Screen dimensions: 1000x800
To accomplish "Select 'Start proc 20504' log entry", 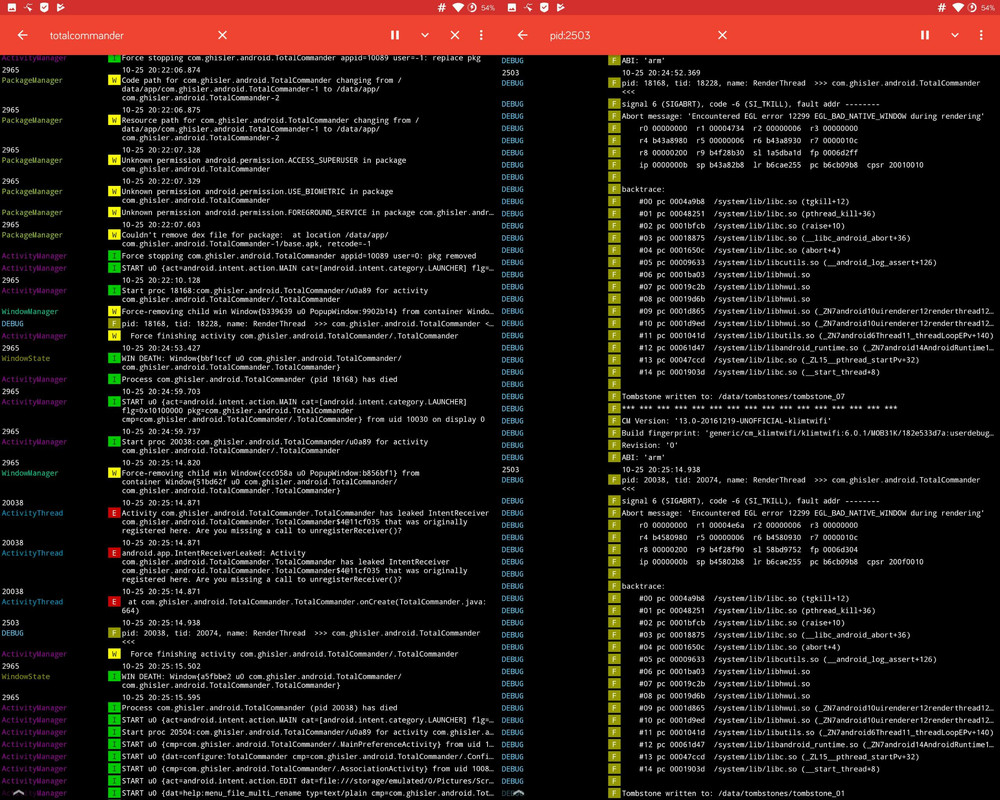I will point(249,732).
